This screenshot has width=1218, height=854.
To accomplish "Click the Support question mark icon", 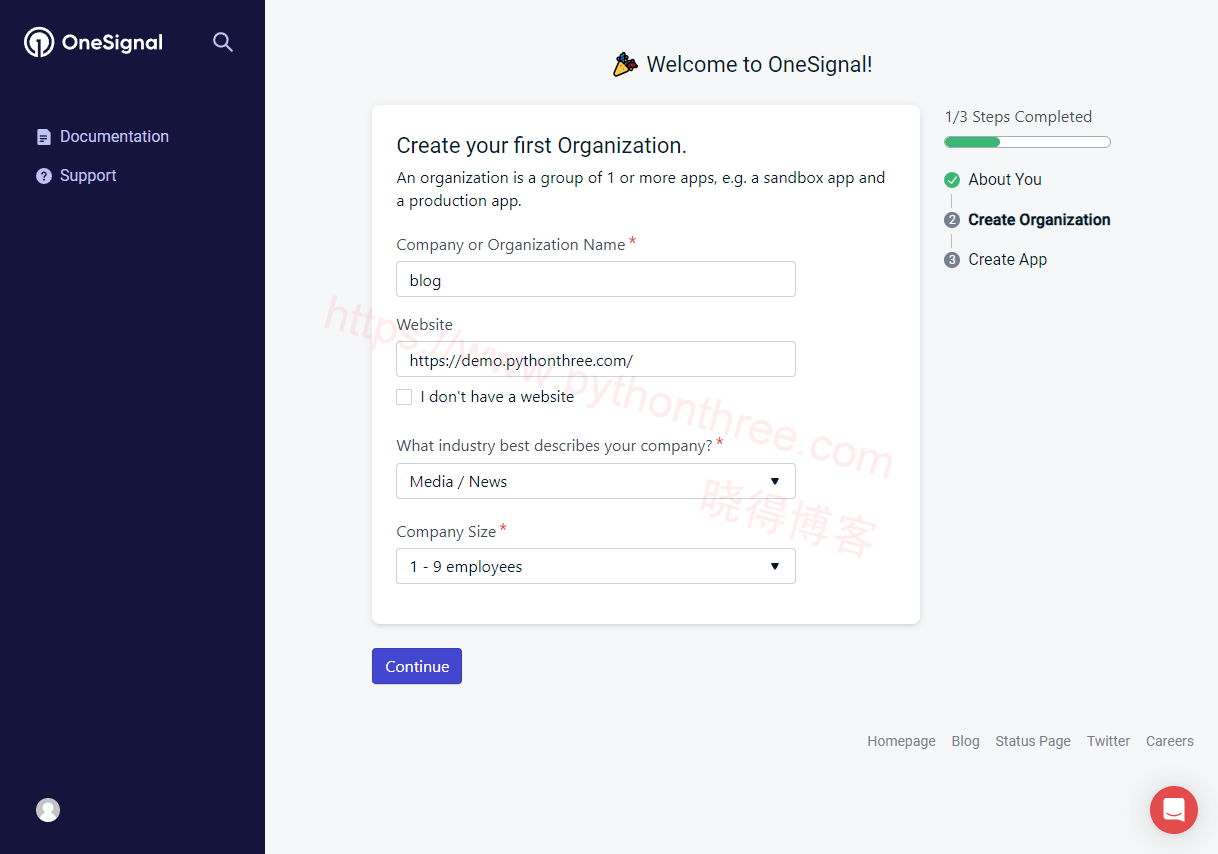I will [x=43, y=176].
